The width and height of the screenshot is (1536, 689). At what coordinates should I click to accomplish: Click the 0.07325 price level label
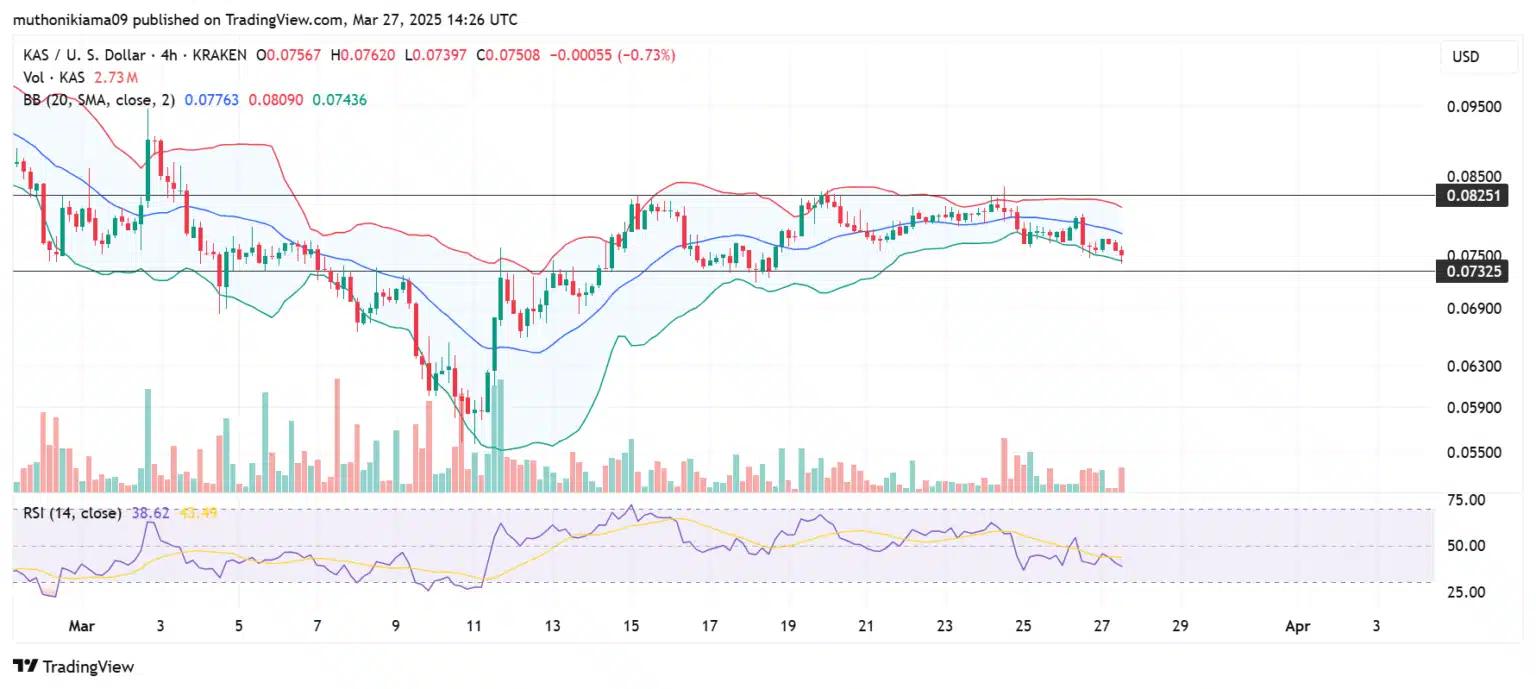click(x=1472, y=271)
